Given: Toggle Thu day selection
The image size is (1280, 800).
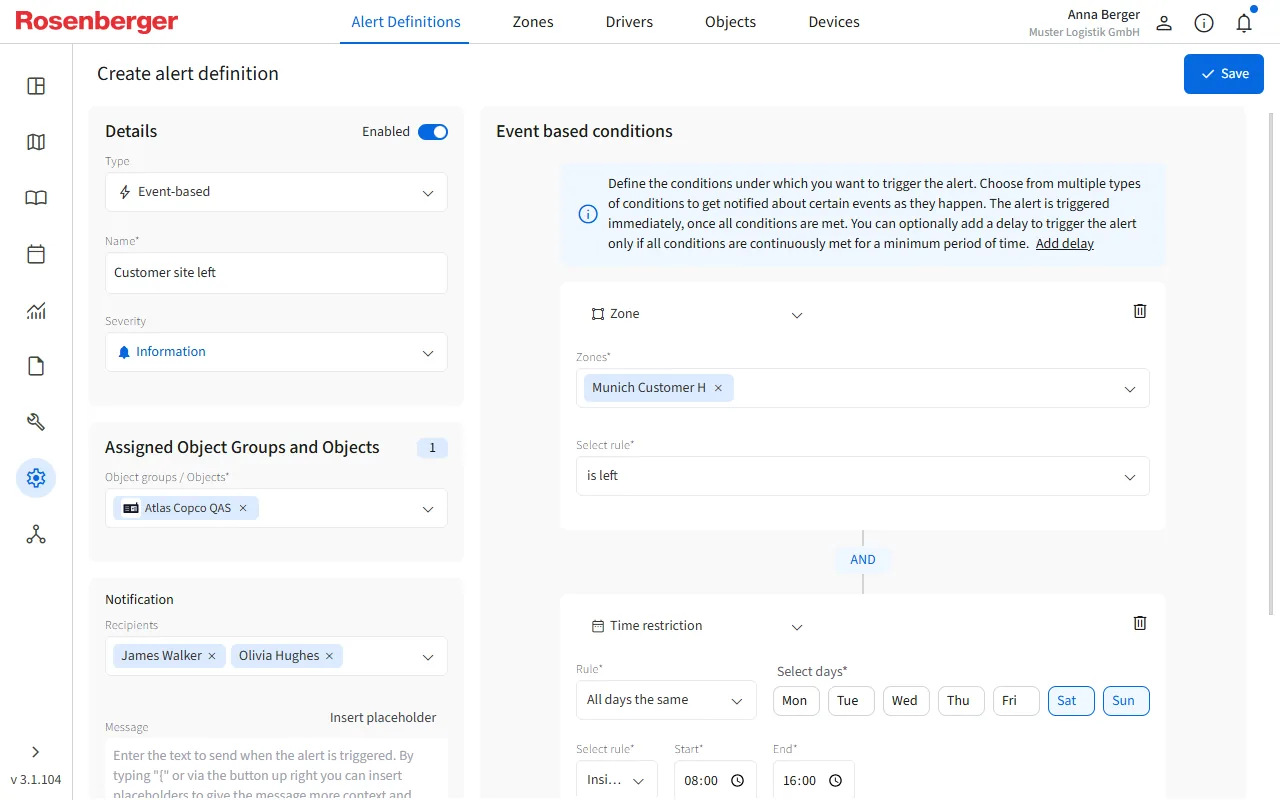Looking at the screenshot, I should 961,701.
